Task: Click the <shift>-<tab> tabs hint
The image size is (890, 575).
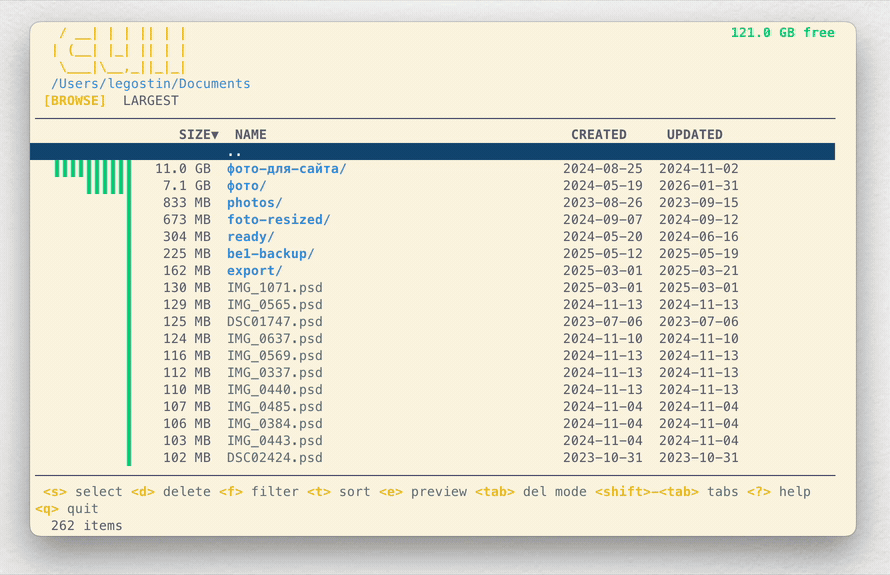Action: (667, 492)
